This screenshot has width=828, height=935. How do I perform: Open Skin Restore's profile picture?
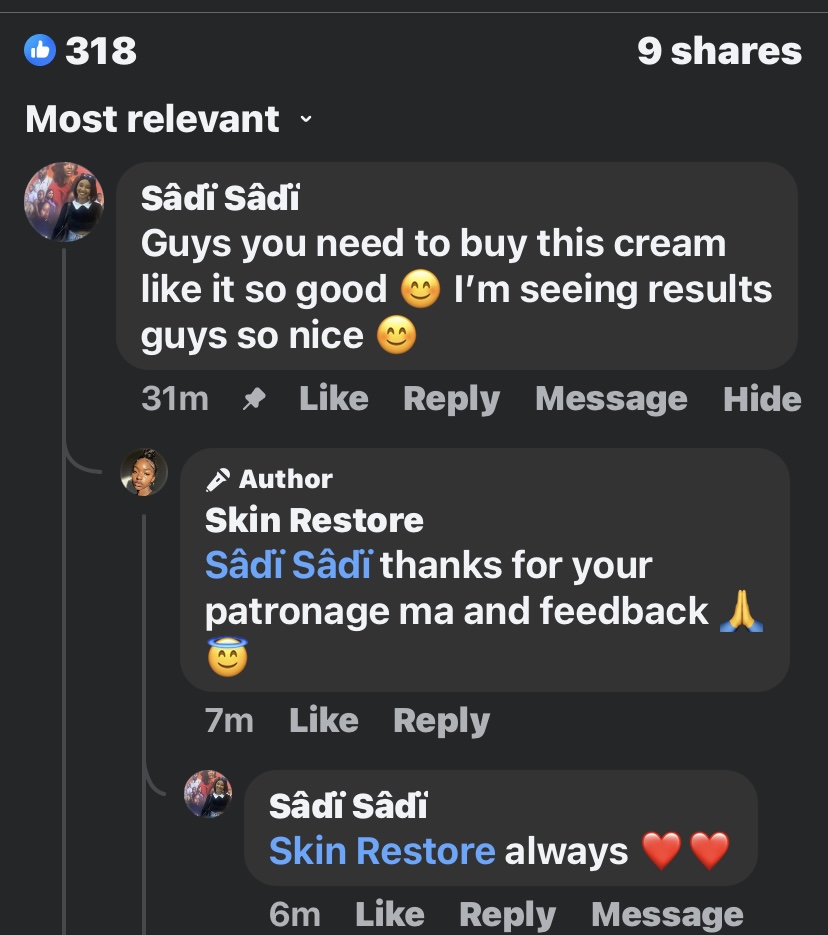pos(144,472)
